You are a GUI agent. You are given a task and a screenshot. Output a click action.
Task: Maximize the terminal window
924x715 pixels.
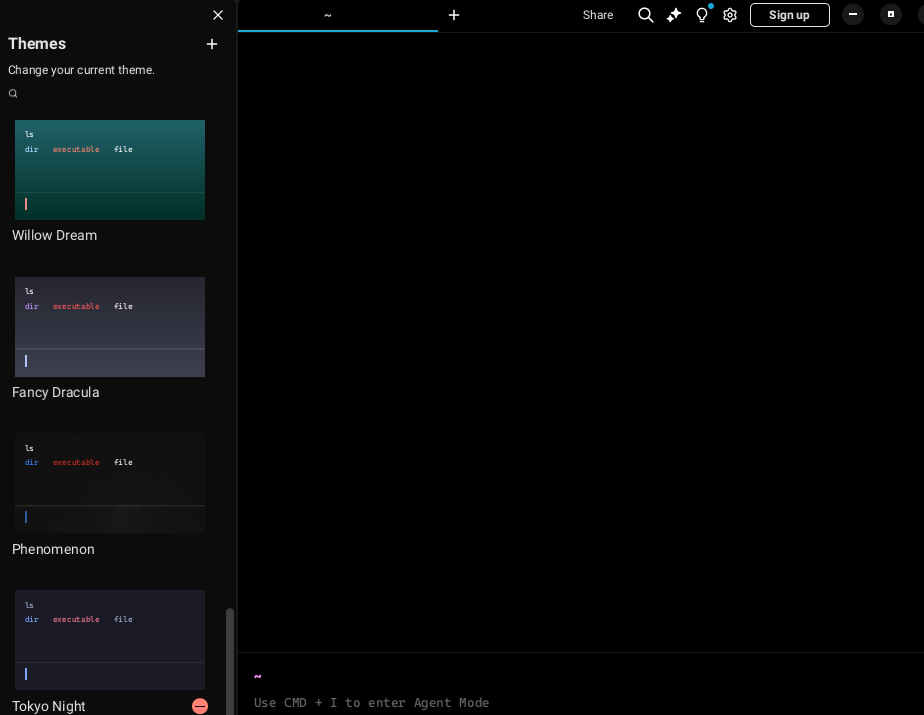pyautogui.click(x=890, y=14)
